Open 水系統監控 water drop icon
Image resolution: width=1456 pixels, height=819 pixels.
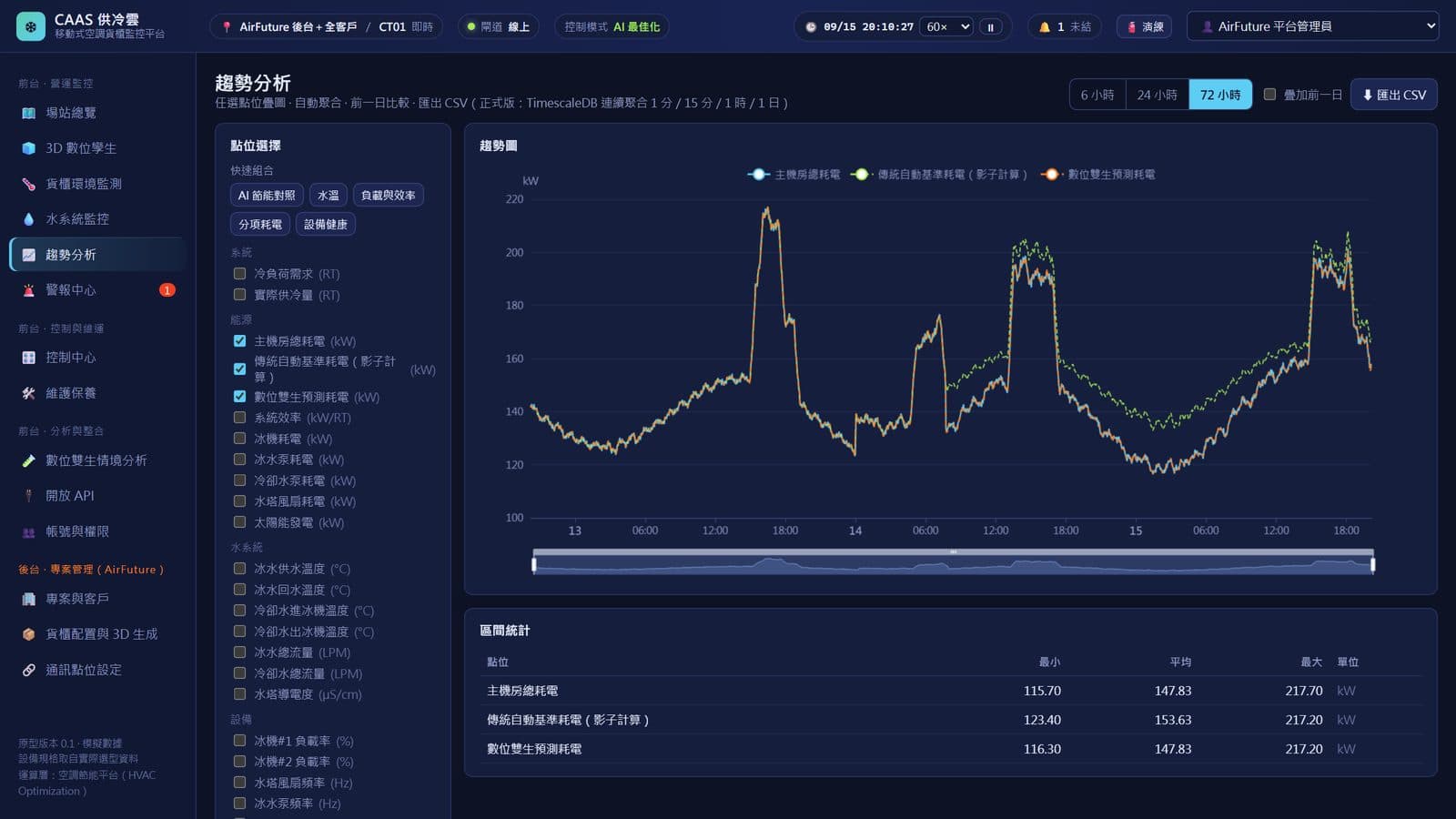coord(28,219)
